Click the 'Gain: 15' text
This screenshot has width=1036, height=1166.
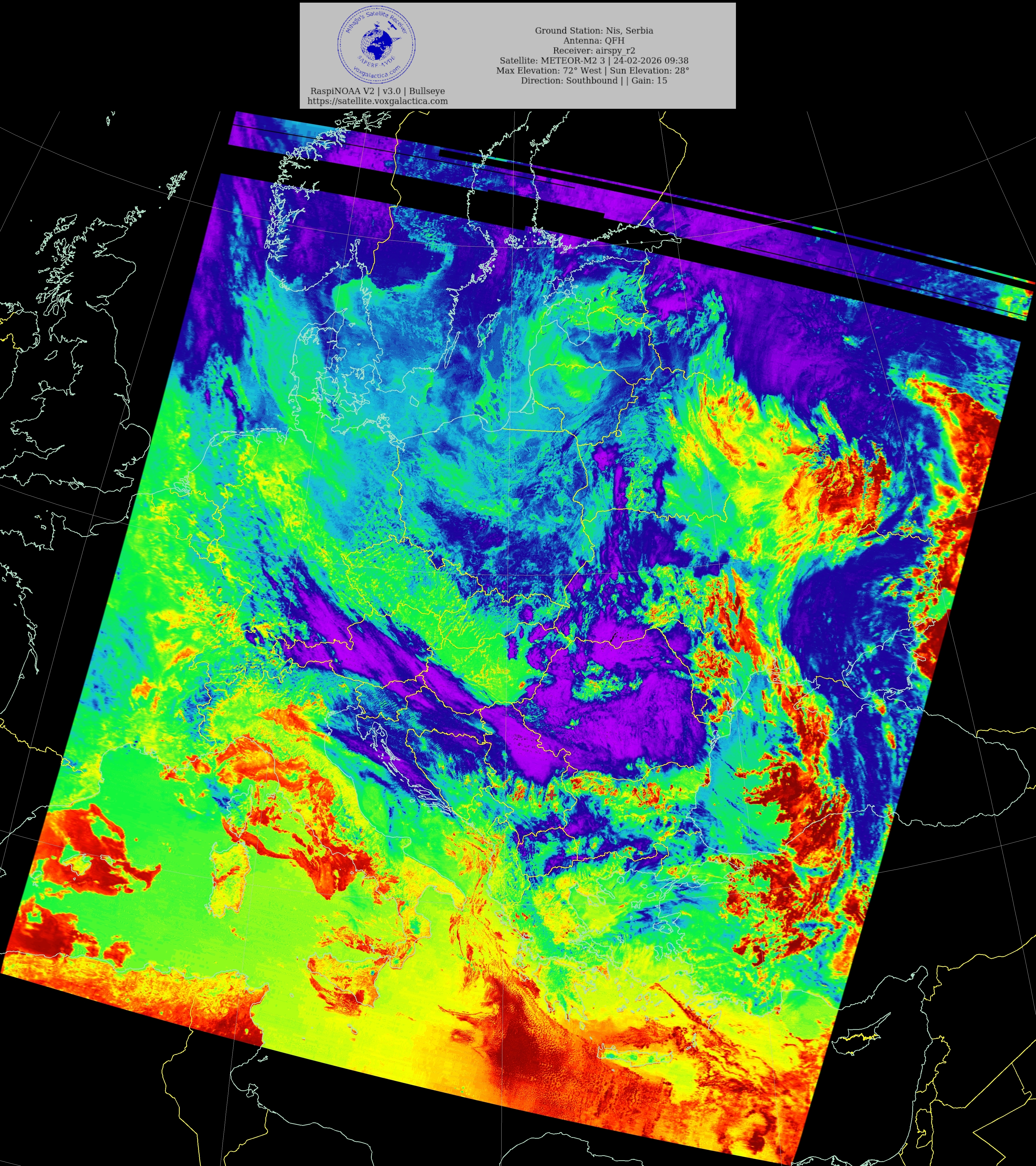click(649, 80)
